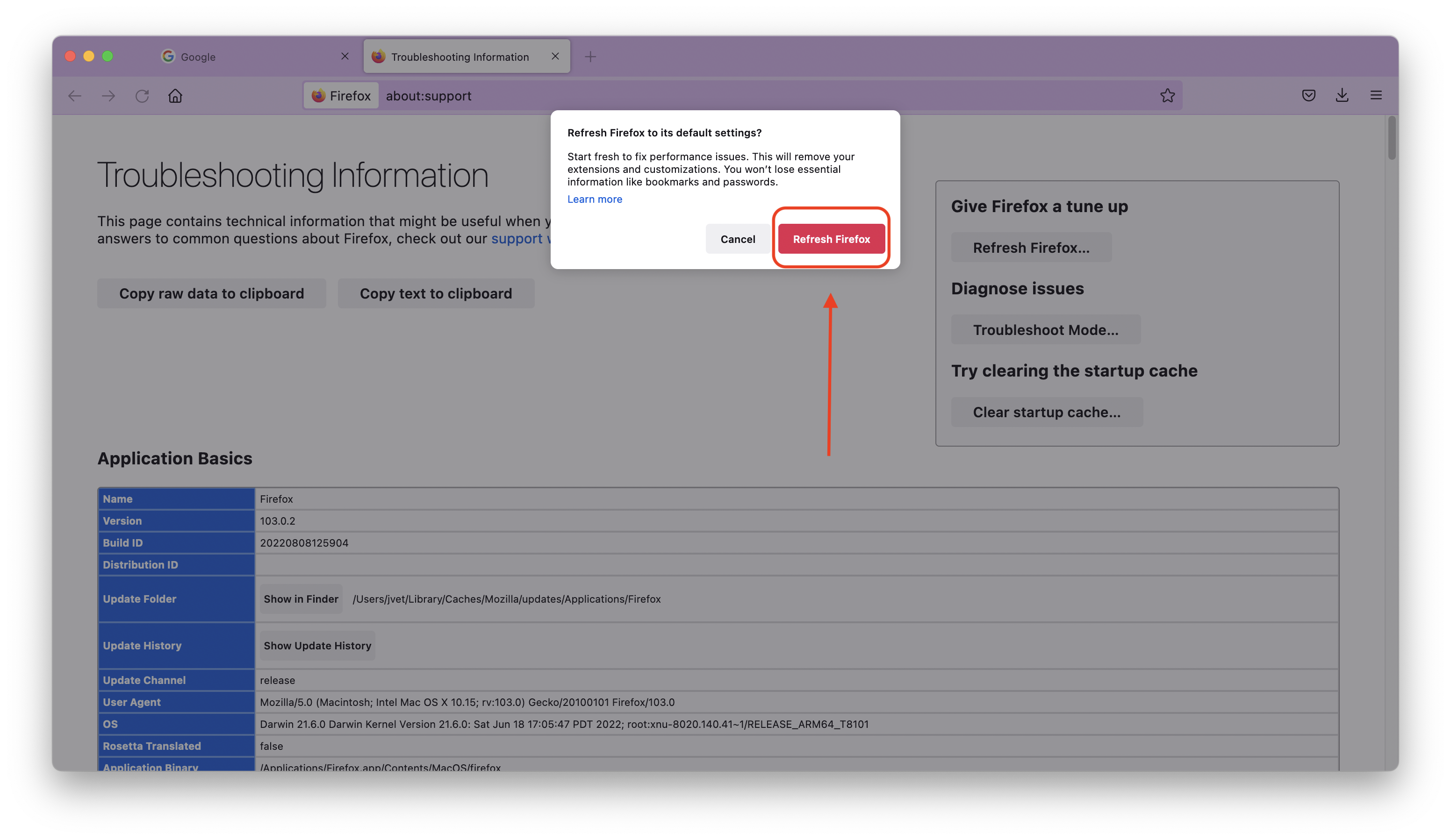
Task: Open the application hamburger menu
Action: (1376, 95)
